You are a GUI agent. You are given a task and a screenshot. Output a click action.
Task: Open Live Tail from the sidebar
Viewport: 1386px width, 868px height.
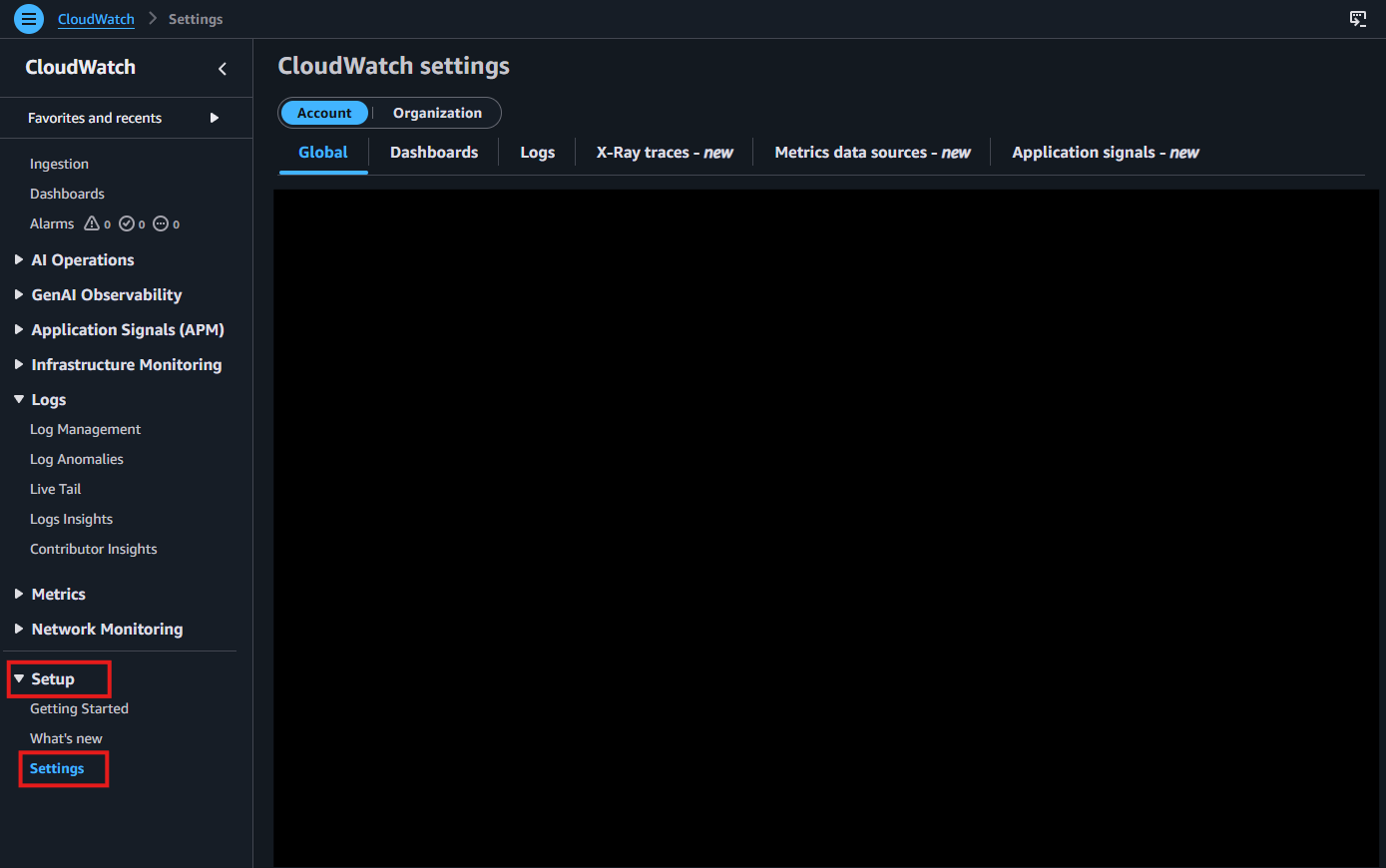(55, 489)
